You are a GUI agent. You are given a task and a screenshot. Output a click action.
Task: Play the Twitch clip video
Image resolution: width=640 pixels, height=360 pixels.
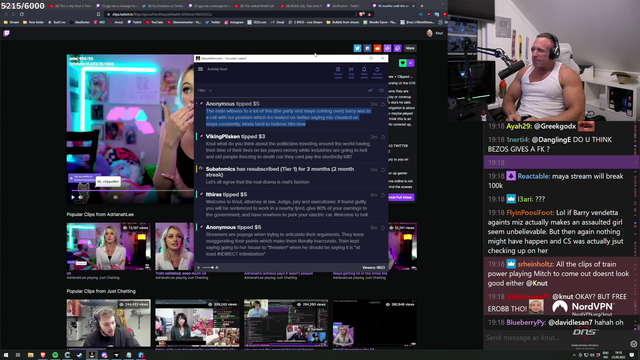pyautogui.click(x=73, y=197)
